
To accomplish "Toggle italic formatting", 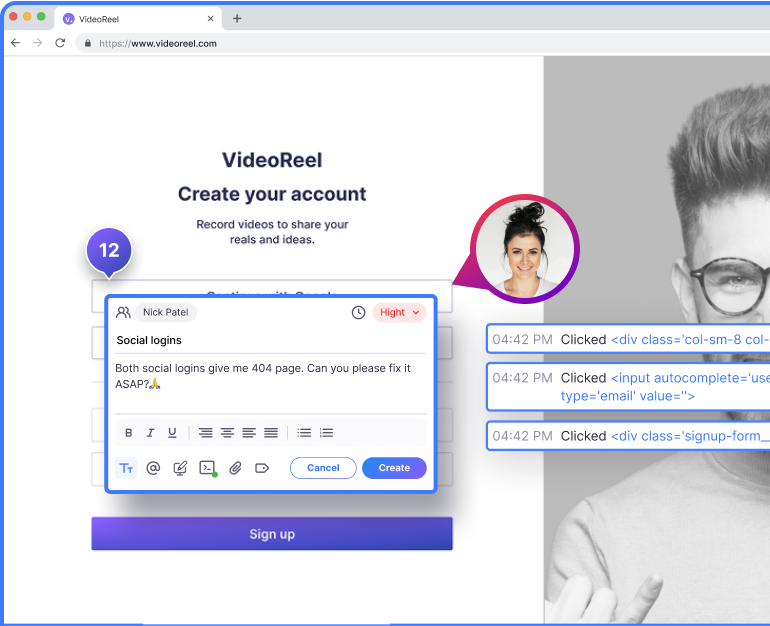I will (150, 433).
